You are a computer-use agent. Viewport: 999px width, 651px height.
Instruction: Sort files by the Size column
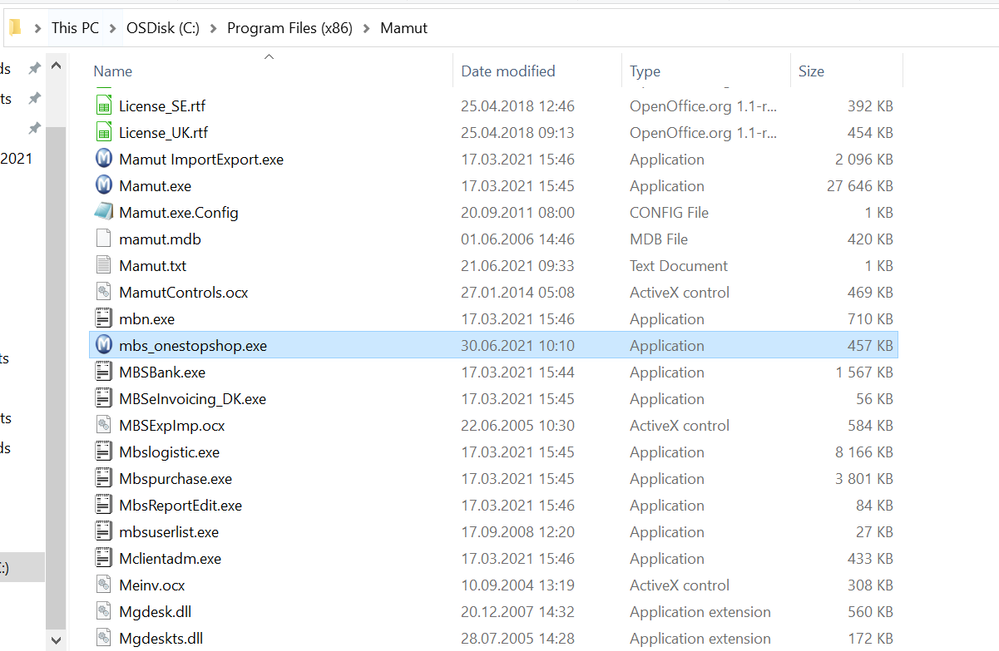[811, 71]
